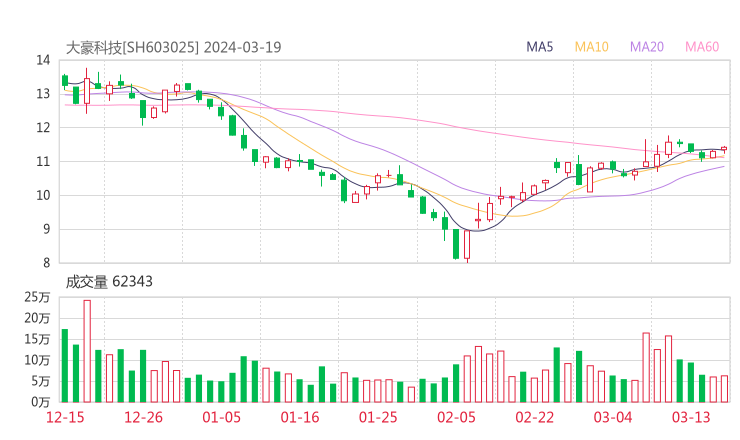Click the lowest red candlestick near price 8
This screenshot has height=440, width=740.
(467, 245)
